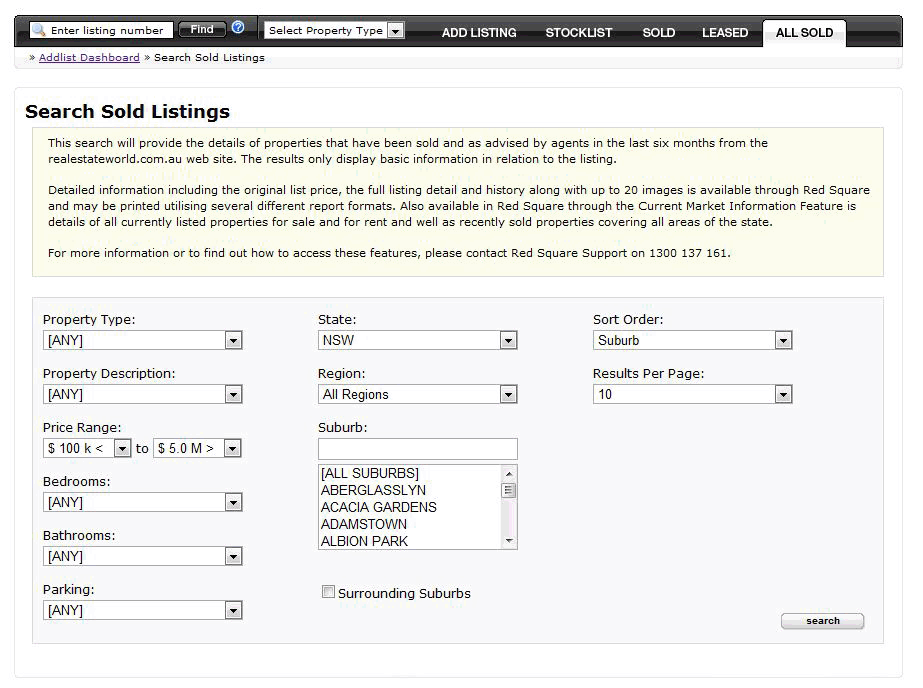The image size is (923, 688).
Task: Open the STOCKLIST tab
Action: tap(579, 33)
